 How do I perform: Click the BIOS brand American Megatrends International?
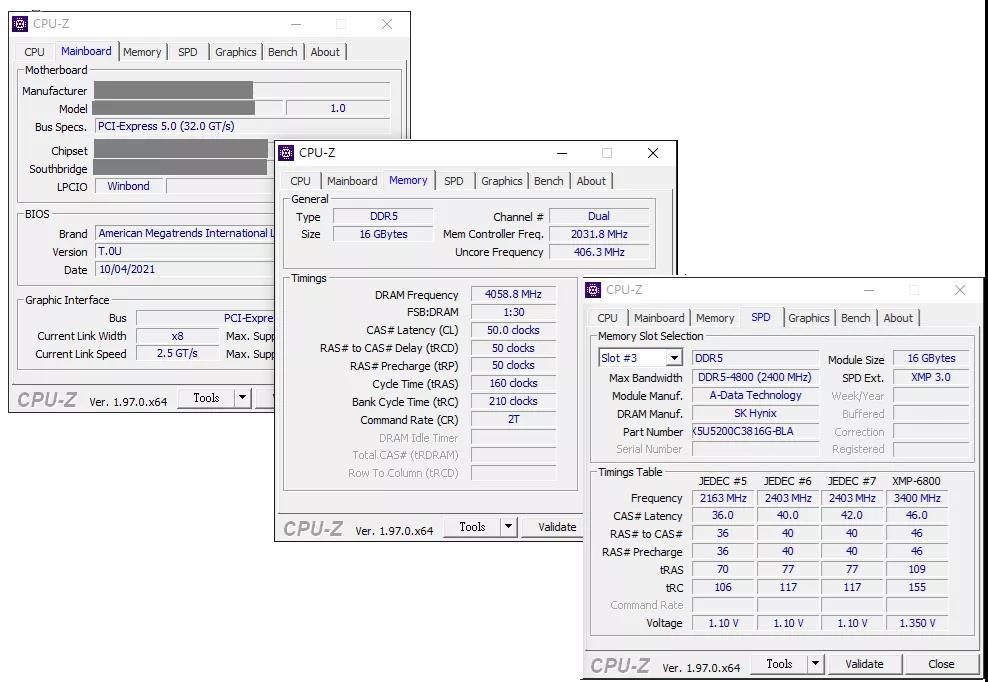tap(185, 233)
